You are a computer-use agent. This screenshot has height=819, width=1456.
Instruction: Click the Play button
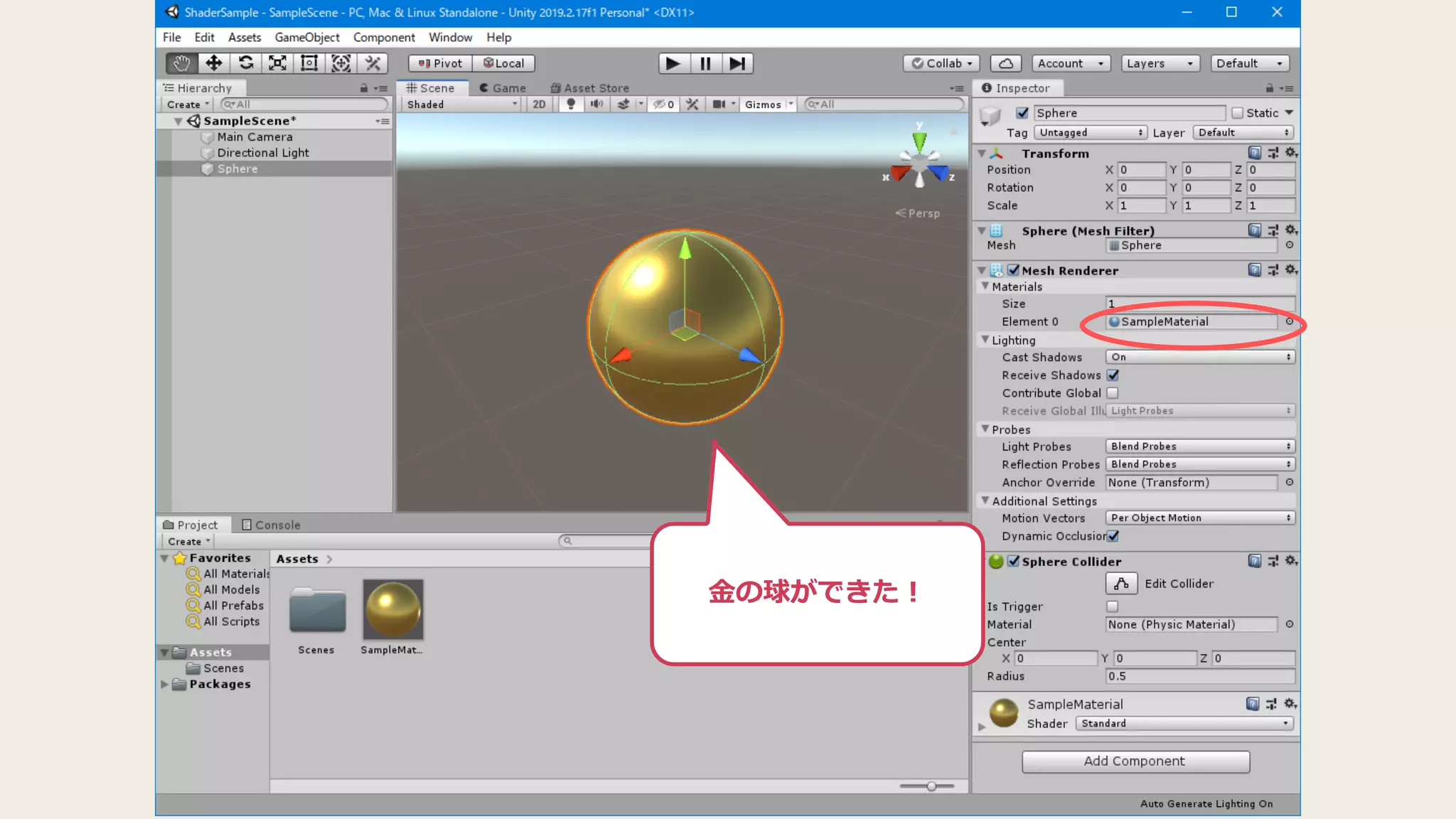pyautogui.click(x=673, y=63)
